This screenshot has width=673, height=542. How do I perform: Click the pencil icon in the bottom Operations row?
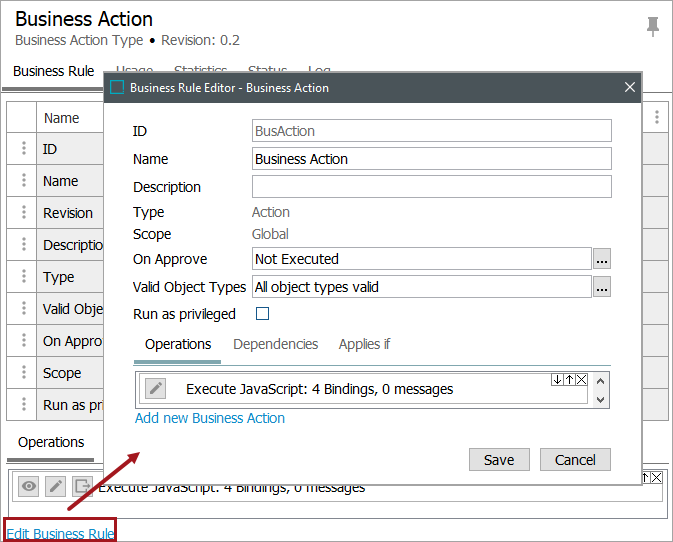[x=56, y=486]
